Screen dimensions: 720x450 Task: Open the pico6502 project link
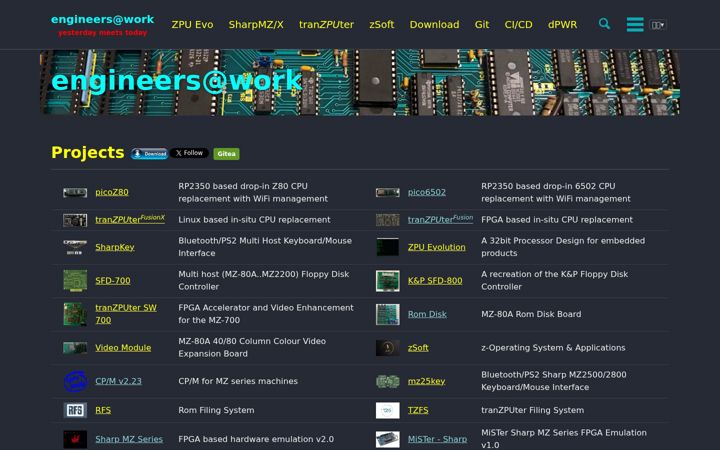[x=427, y=192]
